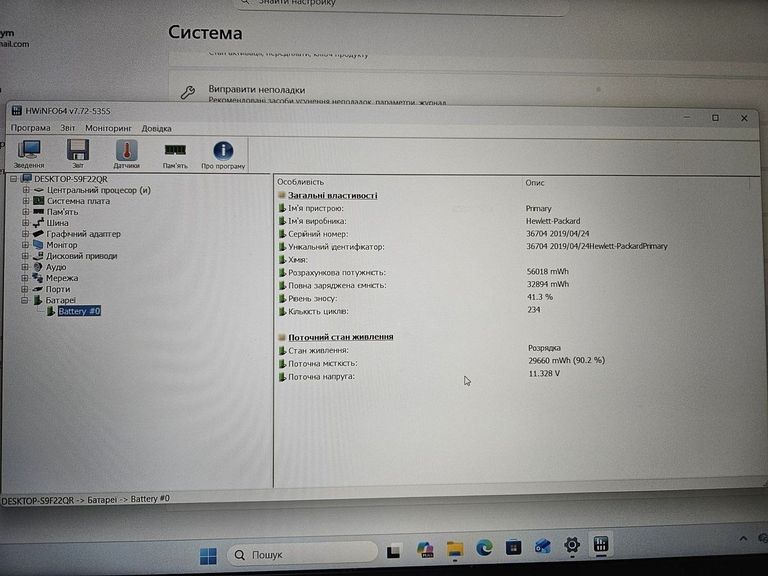Screen dimensions: 768x576
Task: Expand the Пам'ять tree node
Action: coord(25,212)
